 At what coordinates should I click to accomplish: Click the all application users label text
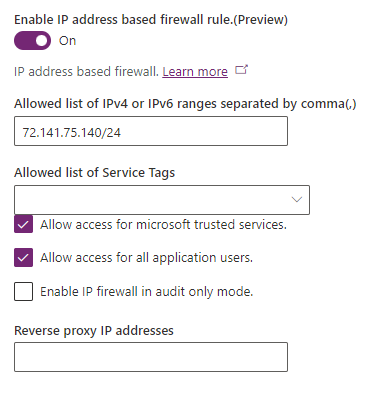(x=147, y=258)
